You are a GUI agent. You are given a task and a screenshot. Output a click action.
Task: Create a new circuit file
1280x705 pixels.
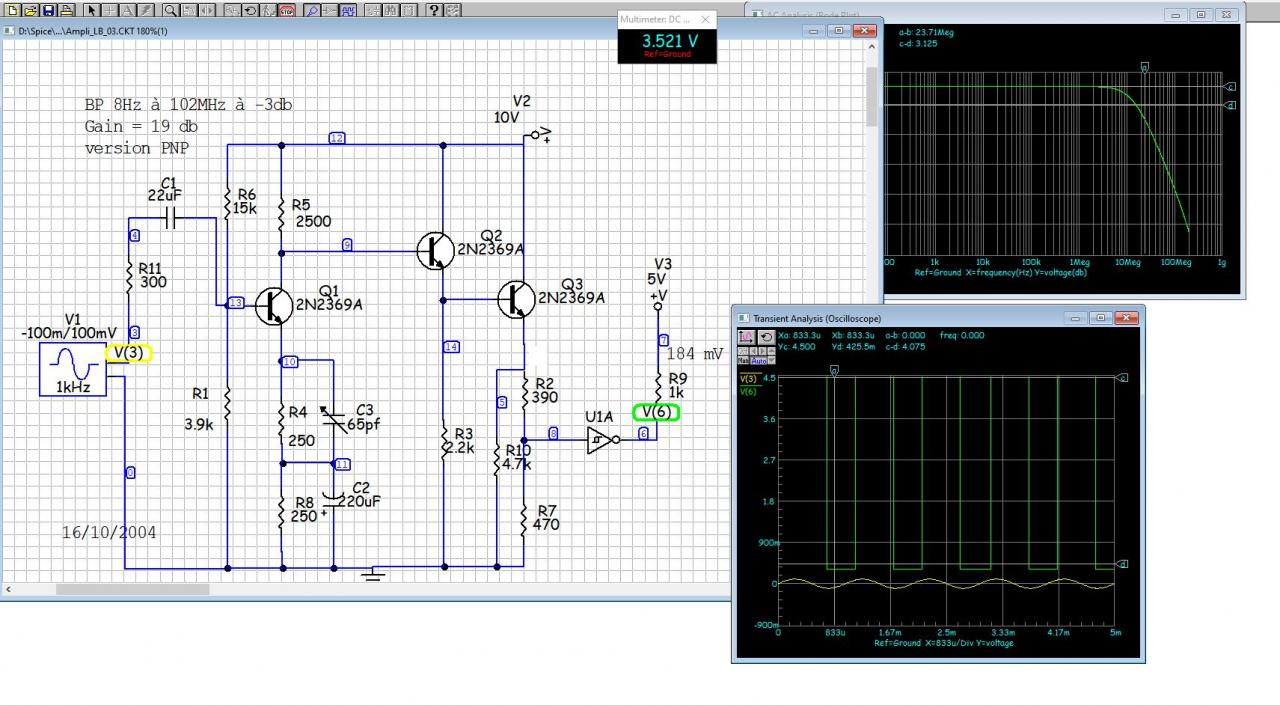tap(12, 10)
